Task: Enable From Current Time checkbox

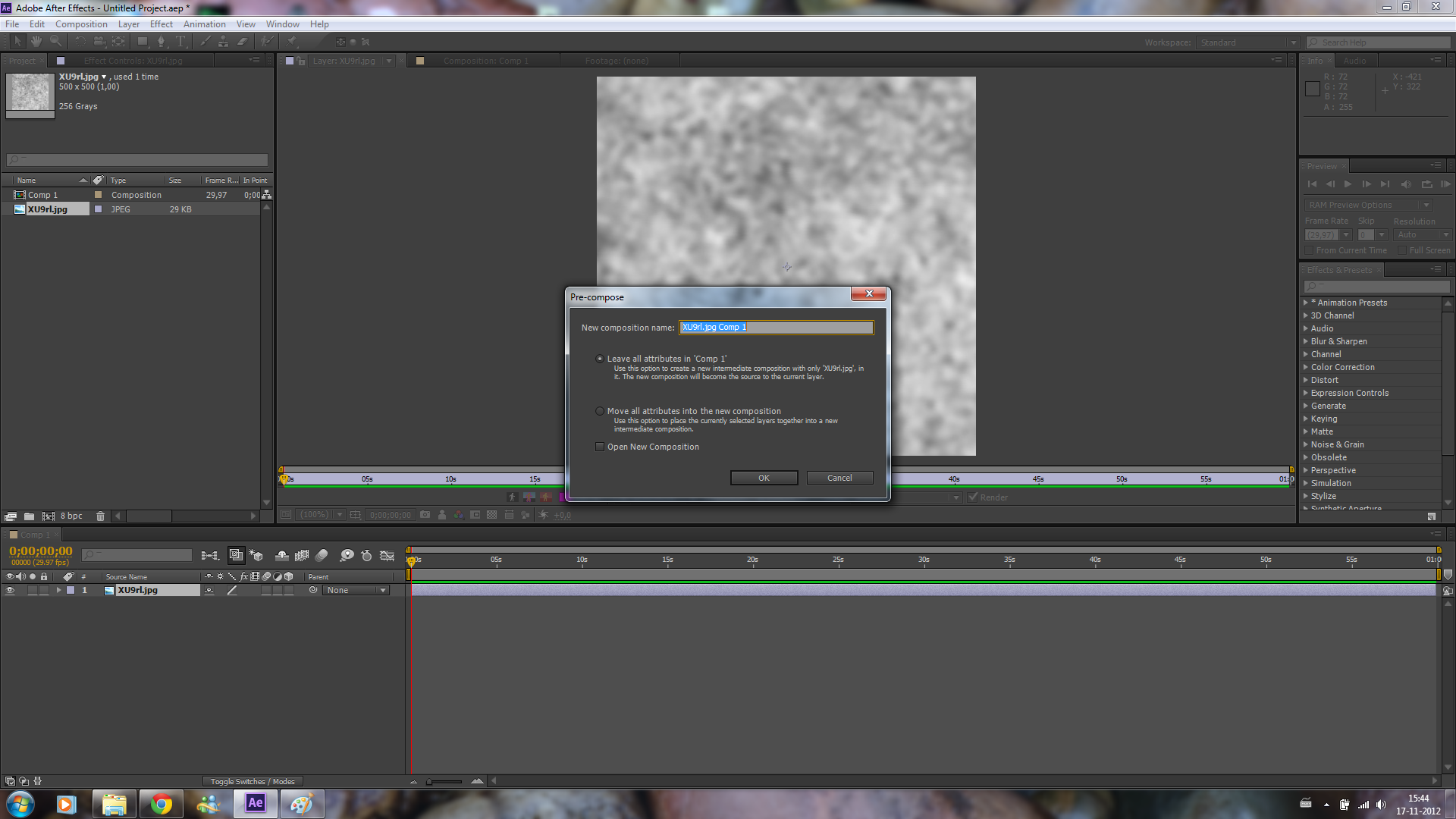Action: point(1308,250)
